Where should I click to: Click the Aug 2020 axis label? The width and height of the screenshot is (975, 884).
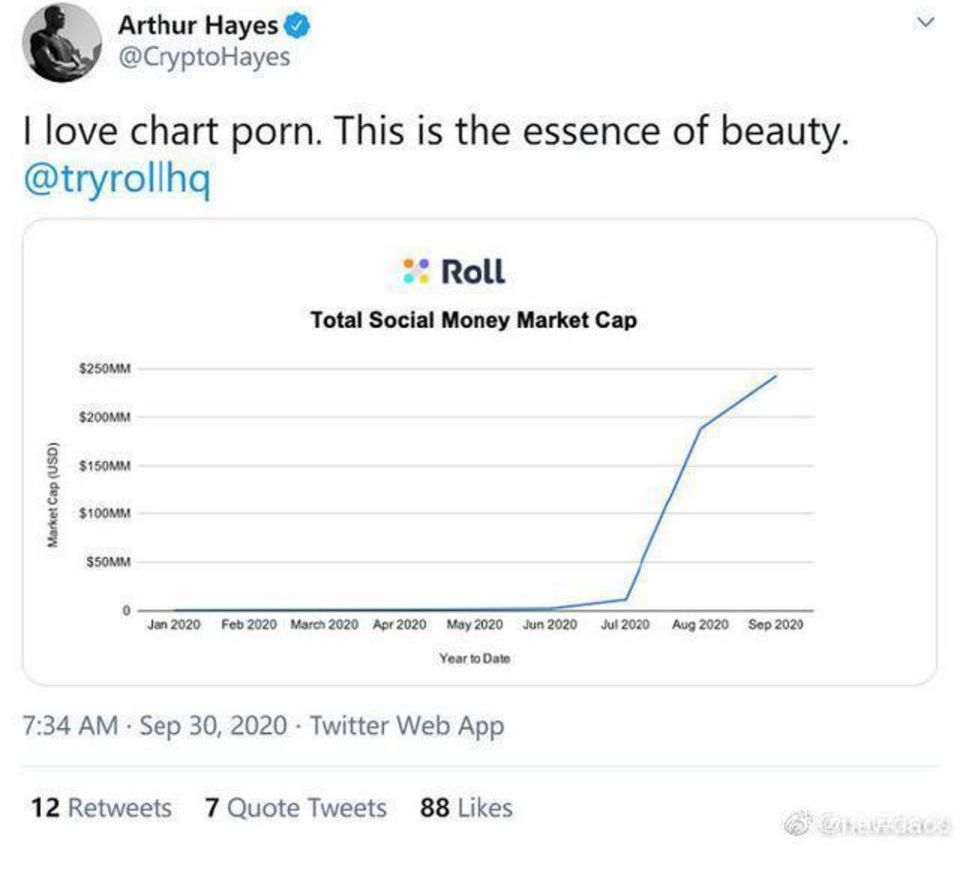pos(700,624)
